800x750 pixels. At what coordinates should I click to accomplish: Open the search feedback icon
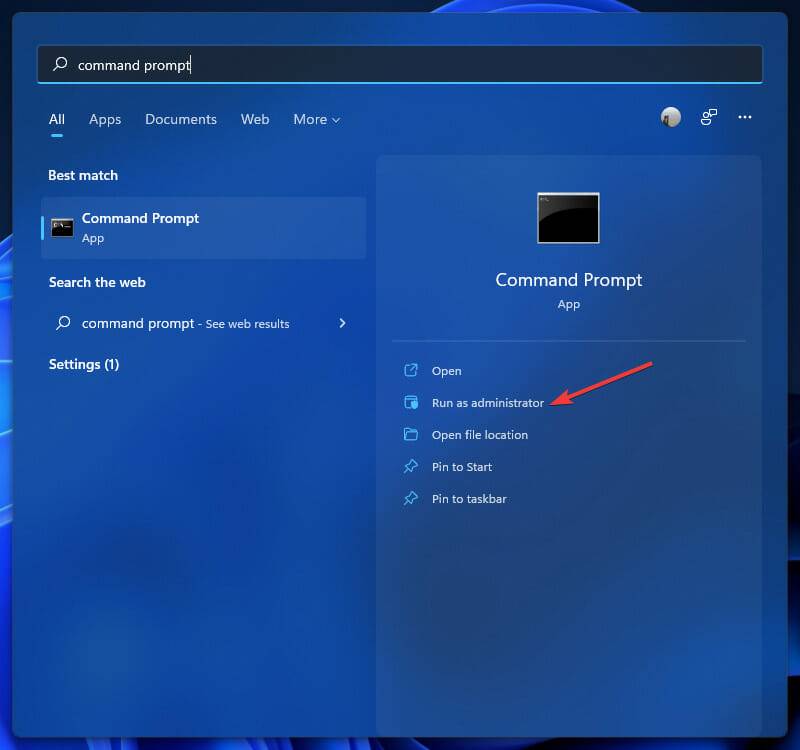click(709, 117)
